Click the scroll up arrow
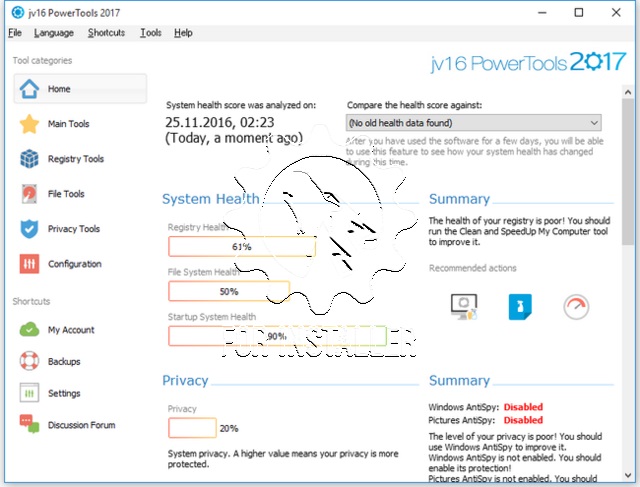This screenshot has height=487, width=640. pos(628,92)
